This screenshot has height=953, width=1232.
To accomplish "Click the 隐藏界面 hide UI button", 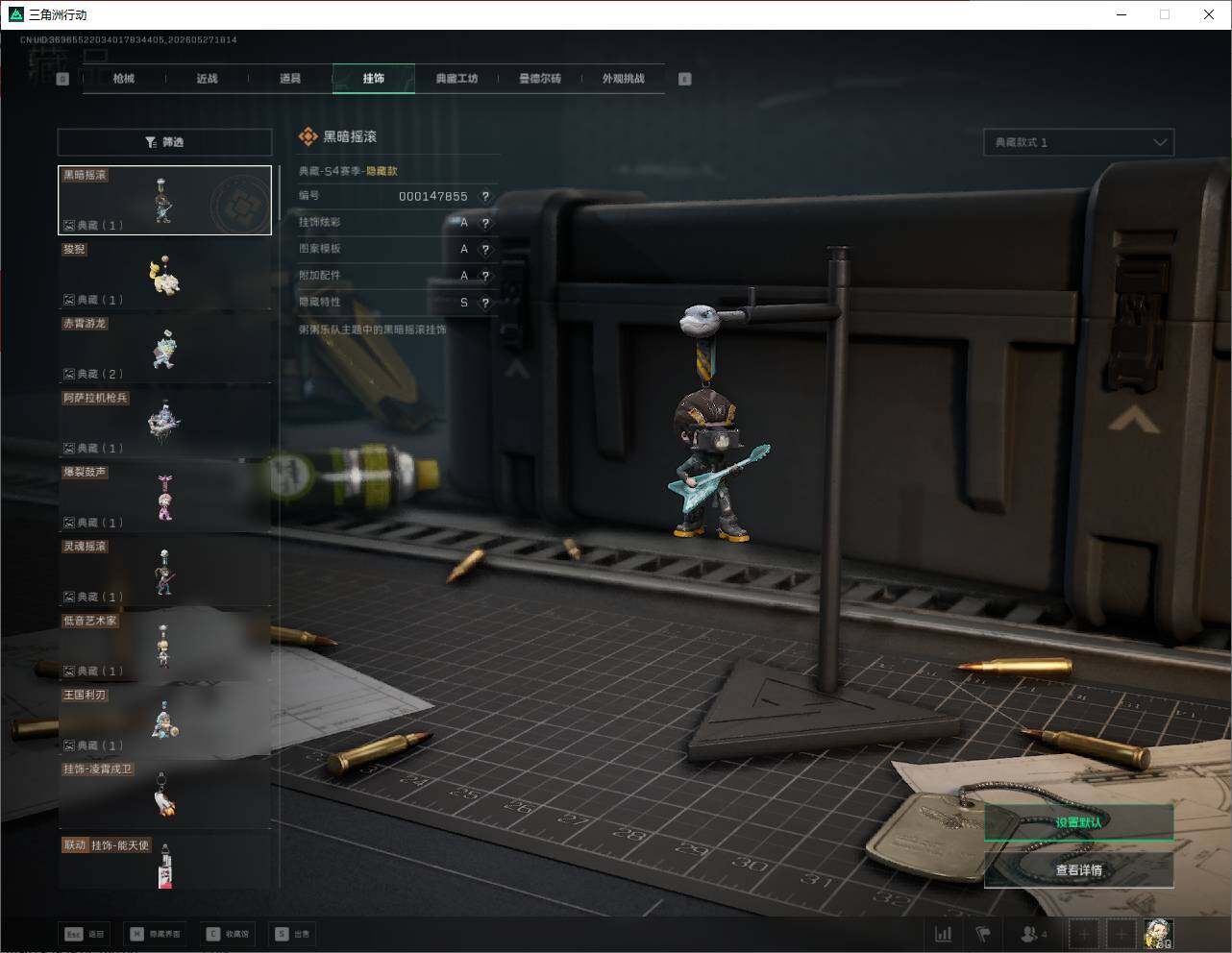I will coord(156,934).
